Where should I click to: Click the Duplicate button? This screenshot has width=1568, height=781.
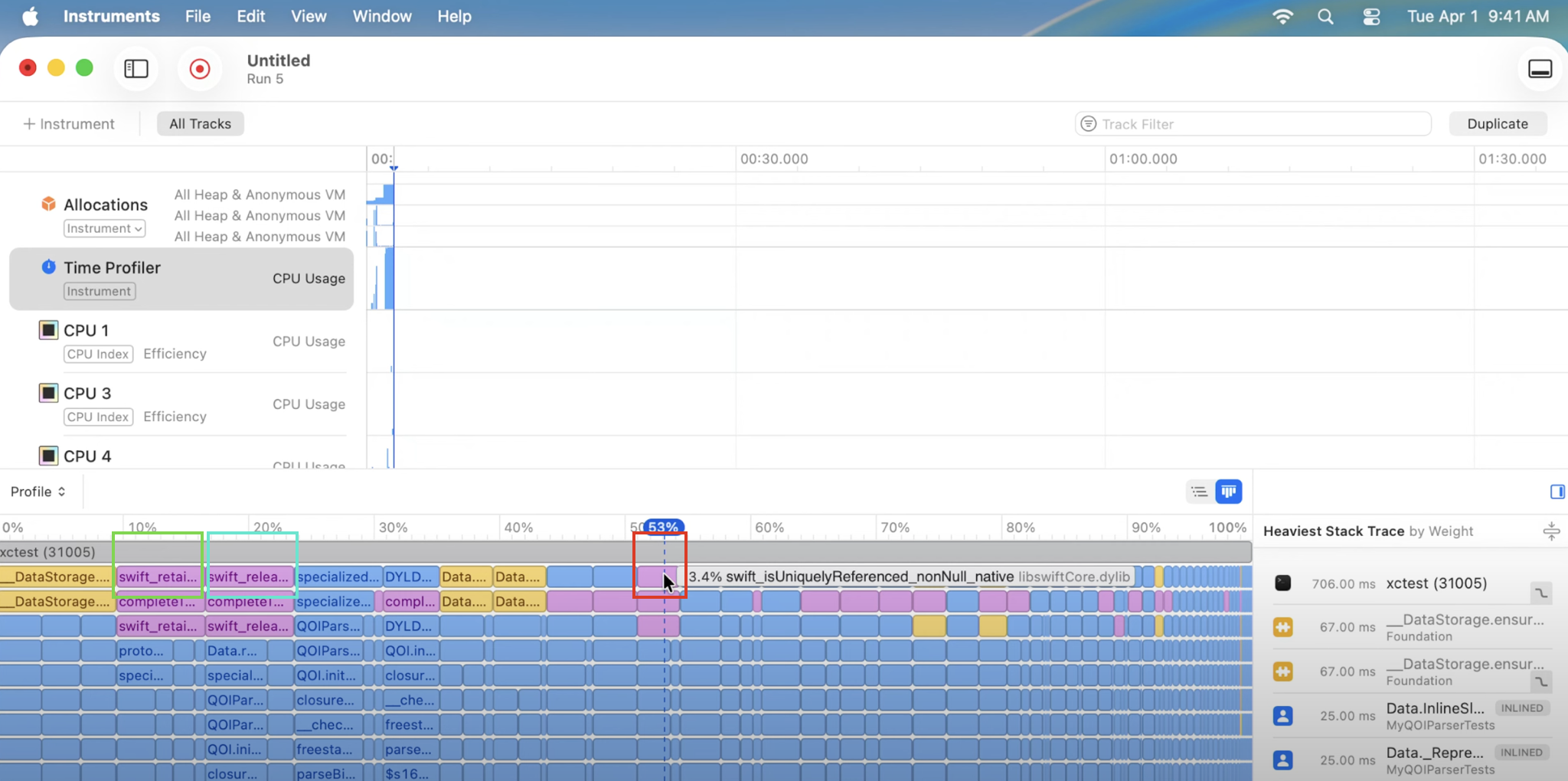pos(1498,123)
